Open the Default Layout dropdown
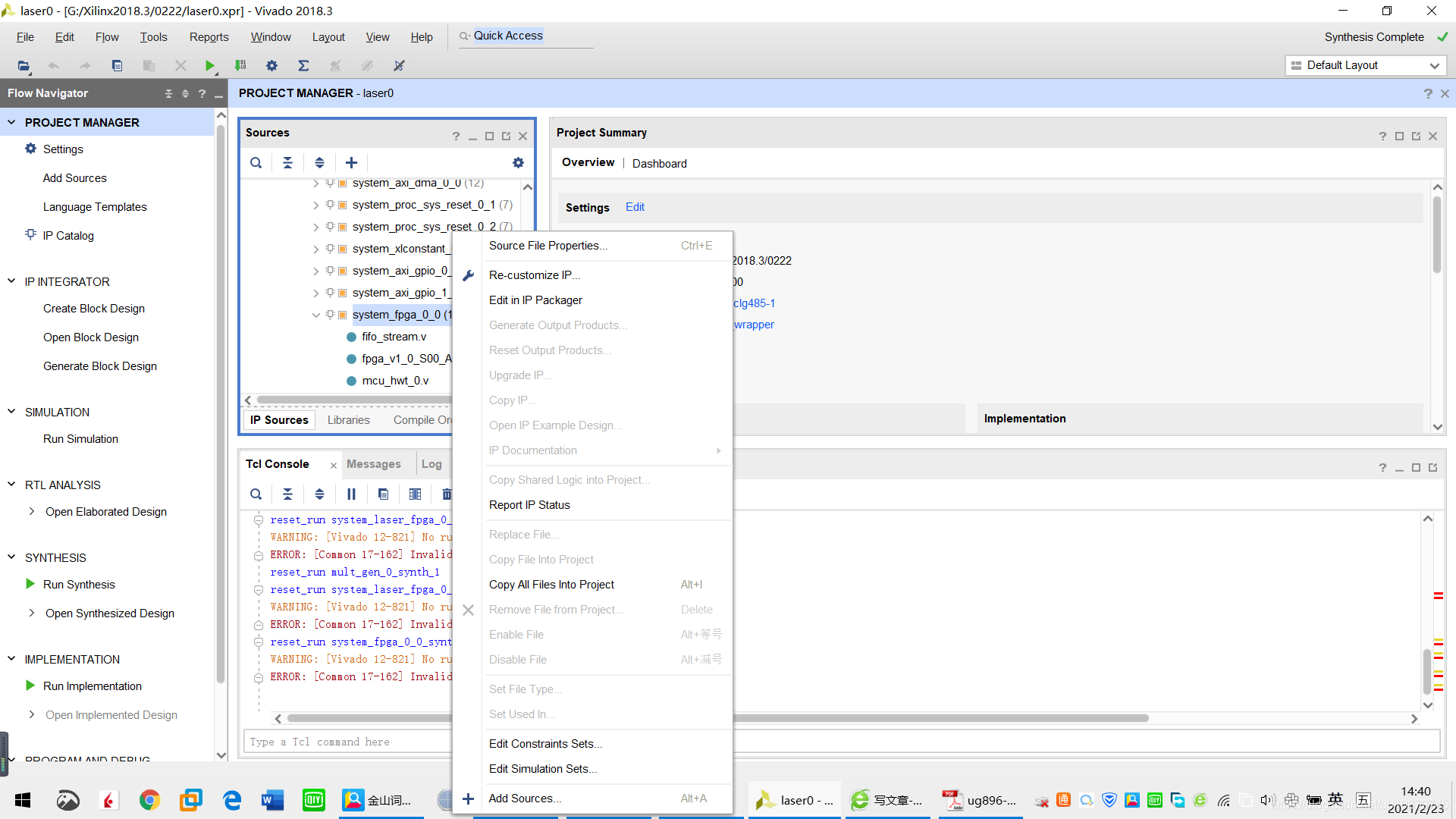1456x819 pixels. [1366, 66]
